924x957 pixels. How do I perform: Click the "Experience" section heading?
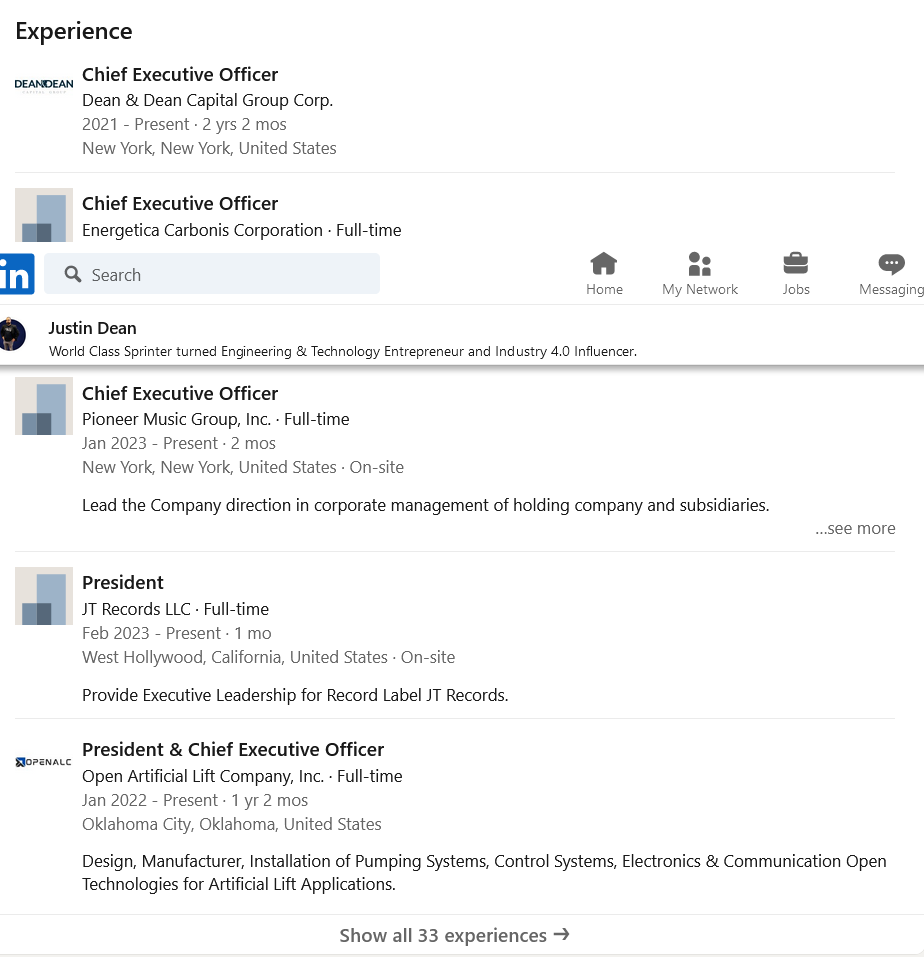click(x=74, y=31)
